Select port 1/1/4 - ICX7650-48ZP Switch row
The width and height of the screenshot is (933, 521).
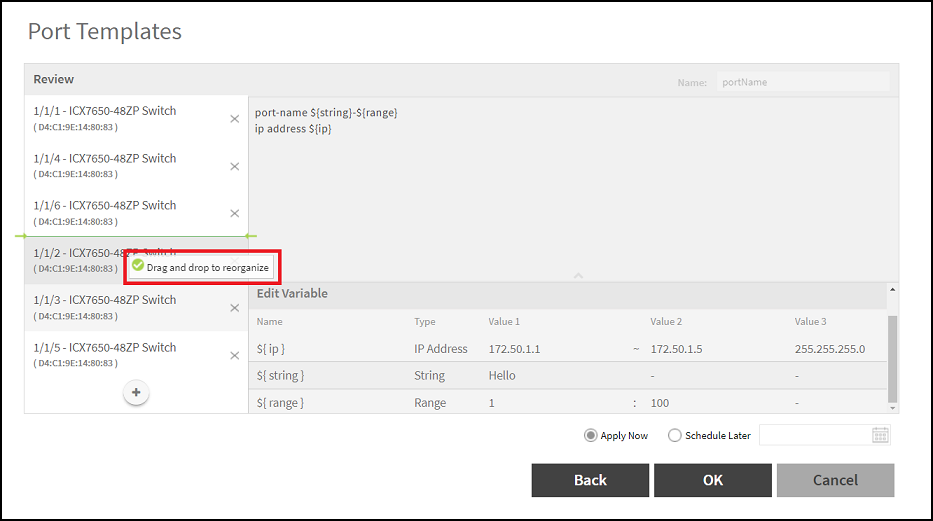[x=136, y=166]
